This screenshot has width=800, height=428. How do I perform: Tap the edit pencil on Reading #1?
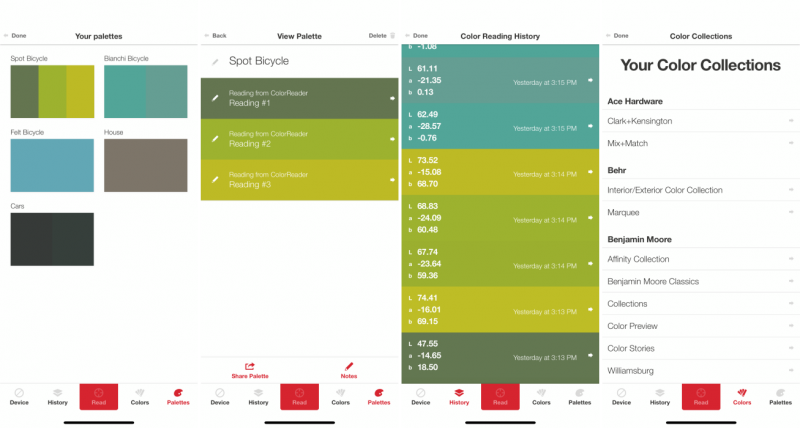pyautogui.click(x=214, y=97)
